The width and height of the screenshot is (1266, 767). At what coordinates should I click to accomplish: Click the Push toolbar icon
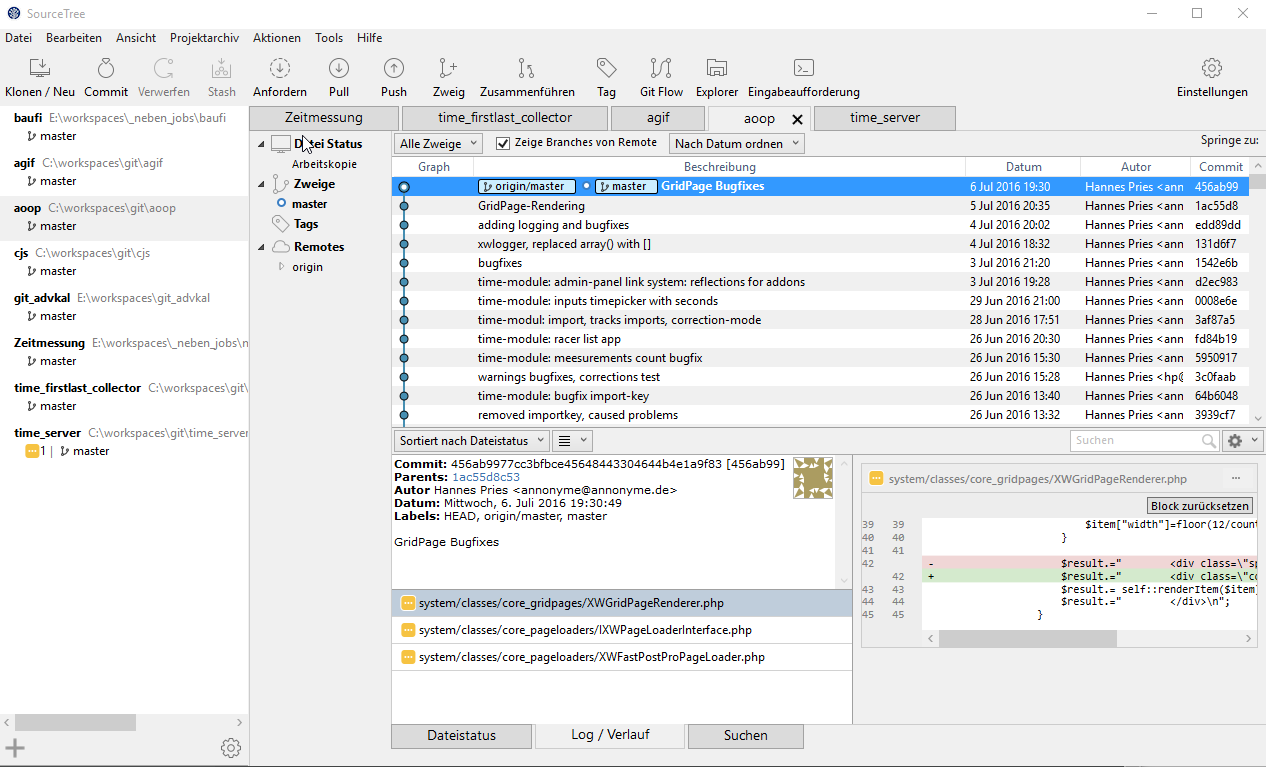[394, 68]
